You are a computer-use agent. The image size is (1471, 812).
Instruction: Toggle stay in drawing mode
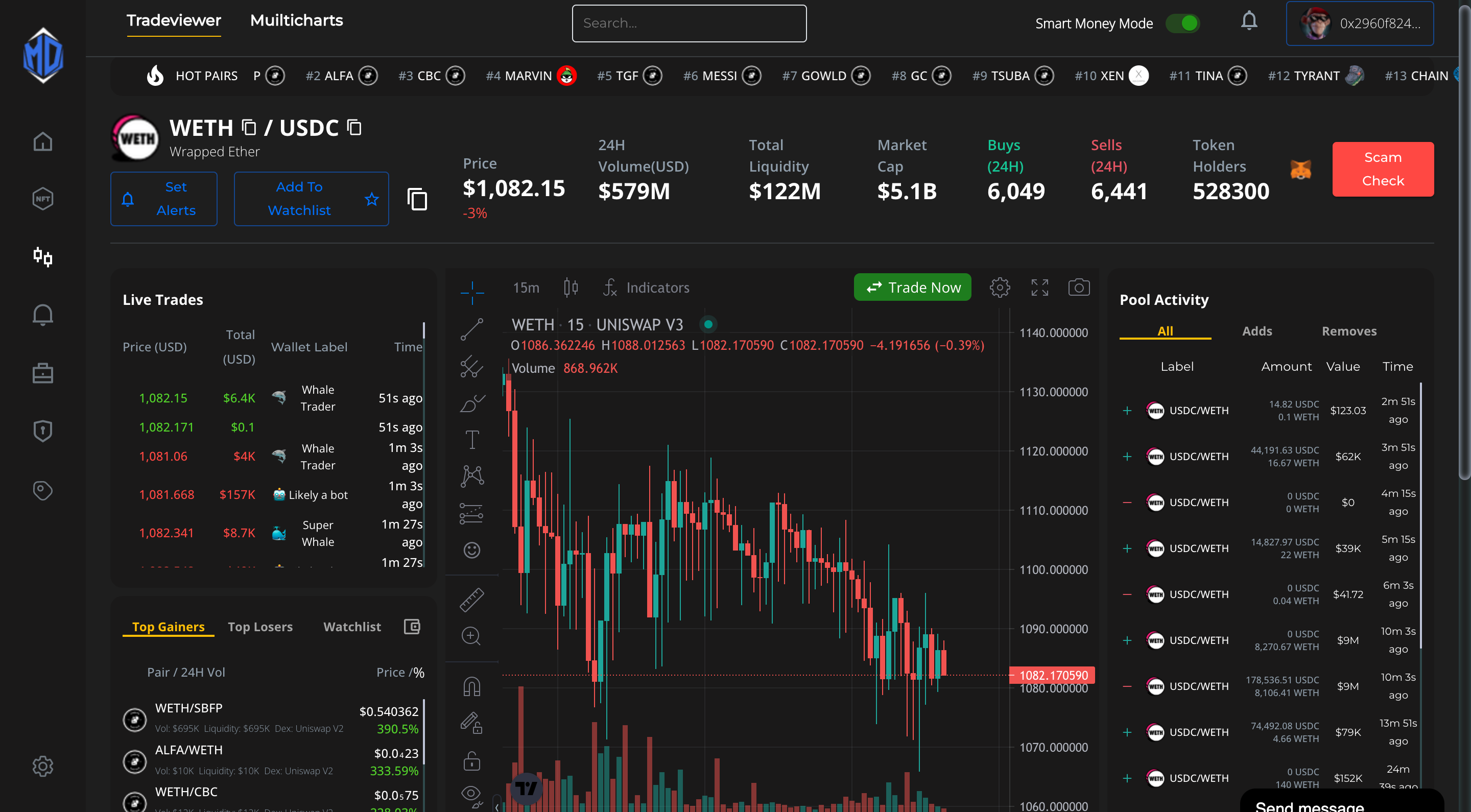click(x=471, y=723)
